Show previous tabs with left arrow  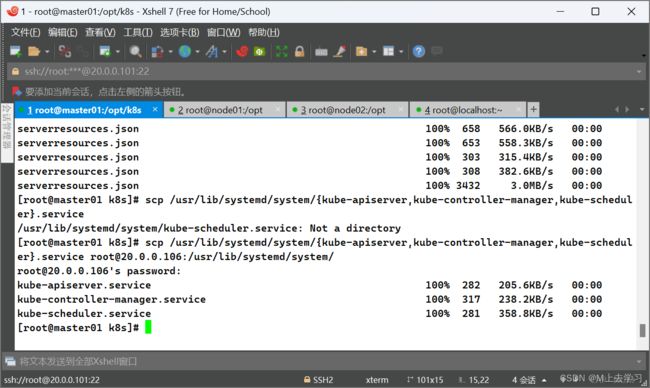[x=617, y=109]
